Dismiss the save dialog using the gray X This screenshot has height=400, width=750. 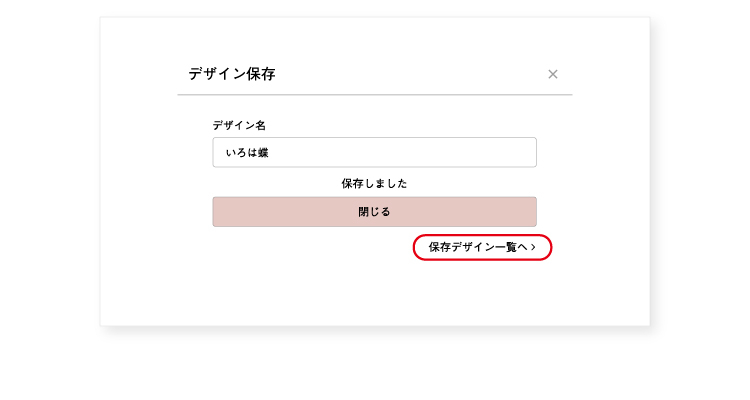553,74
